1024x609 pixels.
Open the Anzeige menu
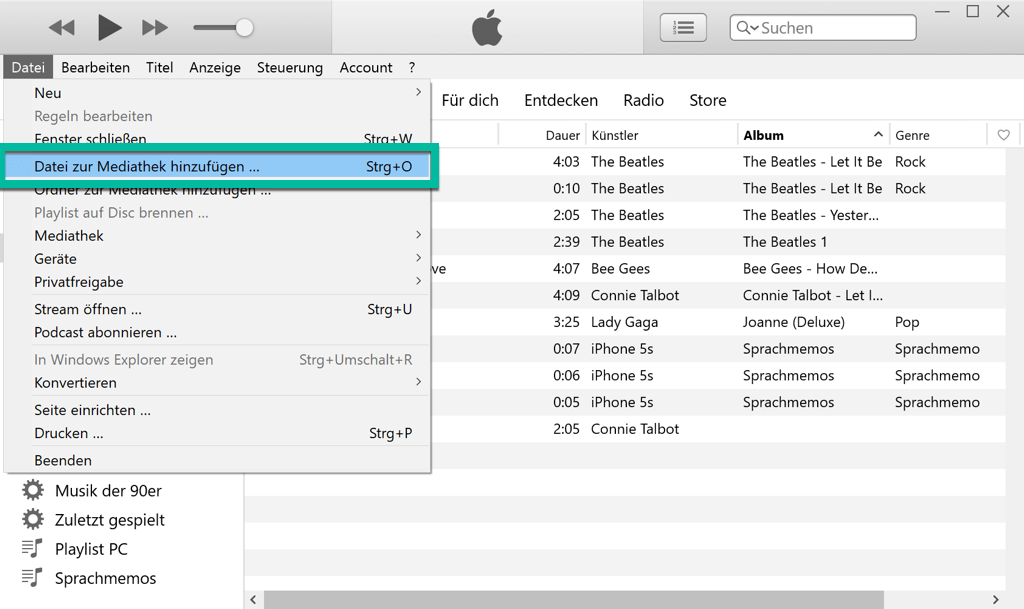click(x=215, y=67)
